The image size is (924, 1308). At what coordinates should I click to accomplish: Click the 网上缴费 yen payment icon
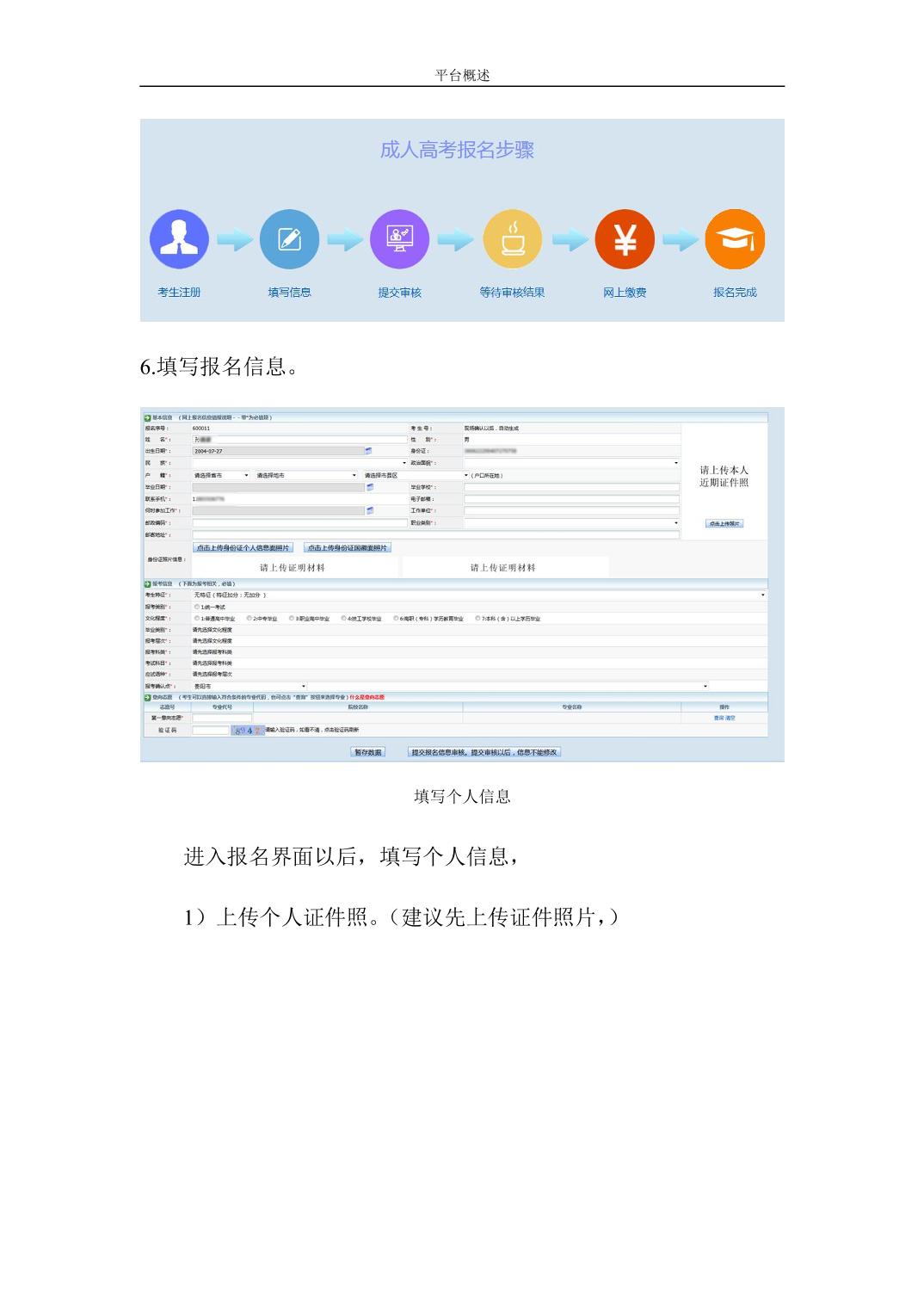625,239
